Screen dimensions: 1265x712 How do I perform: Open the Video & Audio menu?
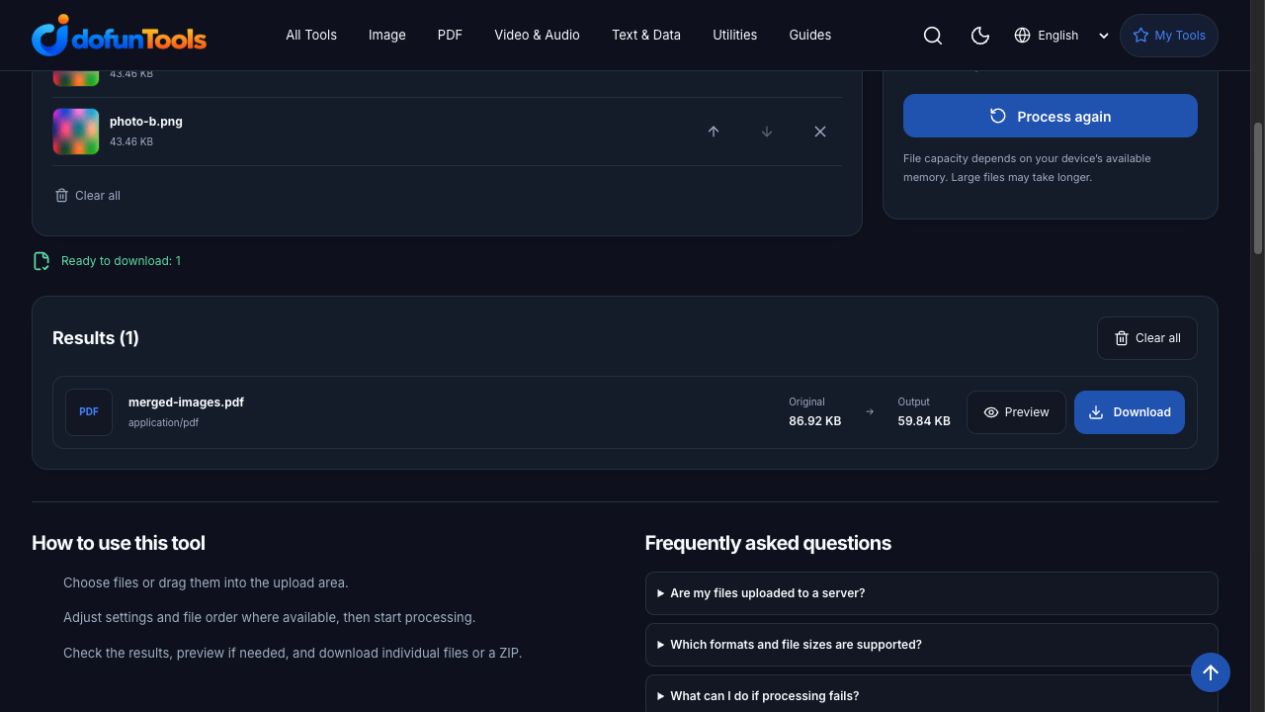coord(537,35)
